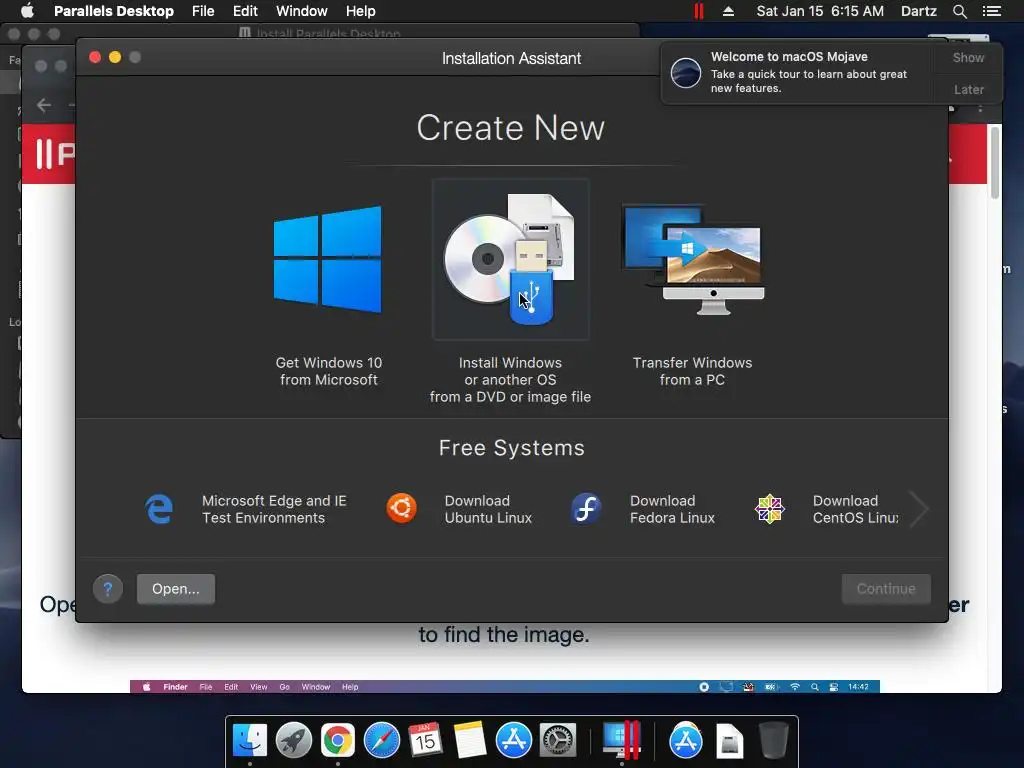Open App Store from the Dock

click(x=513, y=741)
